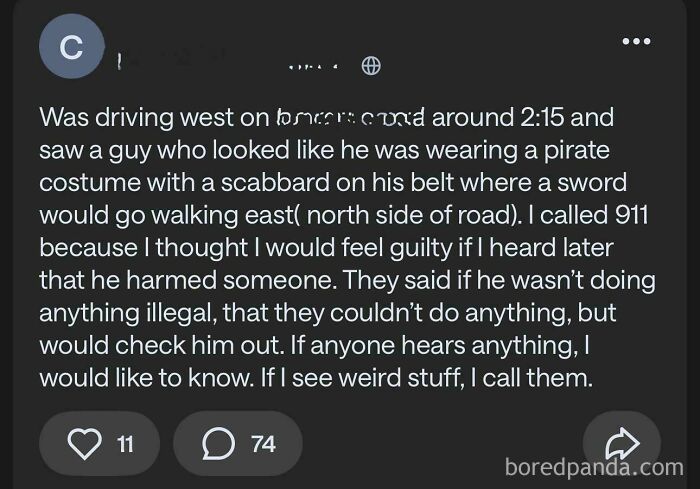The width and height of the screenshot is (700, 489).
Task: Open the 74 comments count
Action: (262, 443)
